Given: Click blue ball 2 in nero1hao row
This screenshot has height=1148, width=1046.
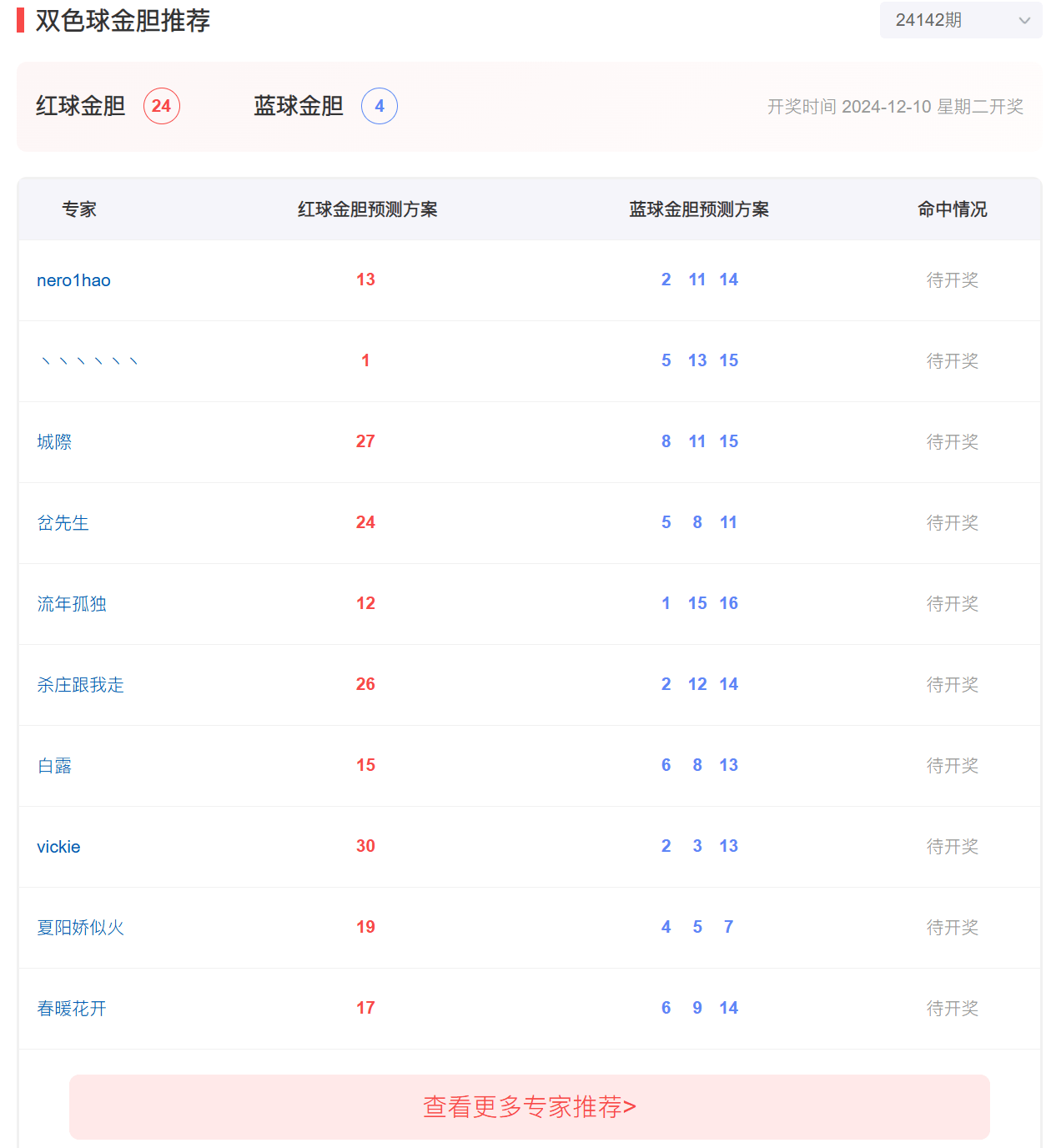Looking at the screenshot, I should click(x=666, y=279).
